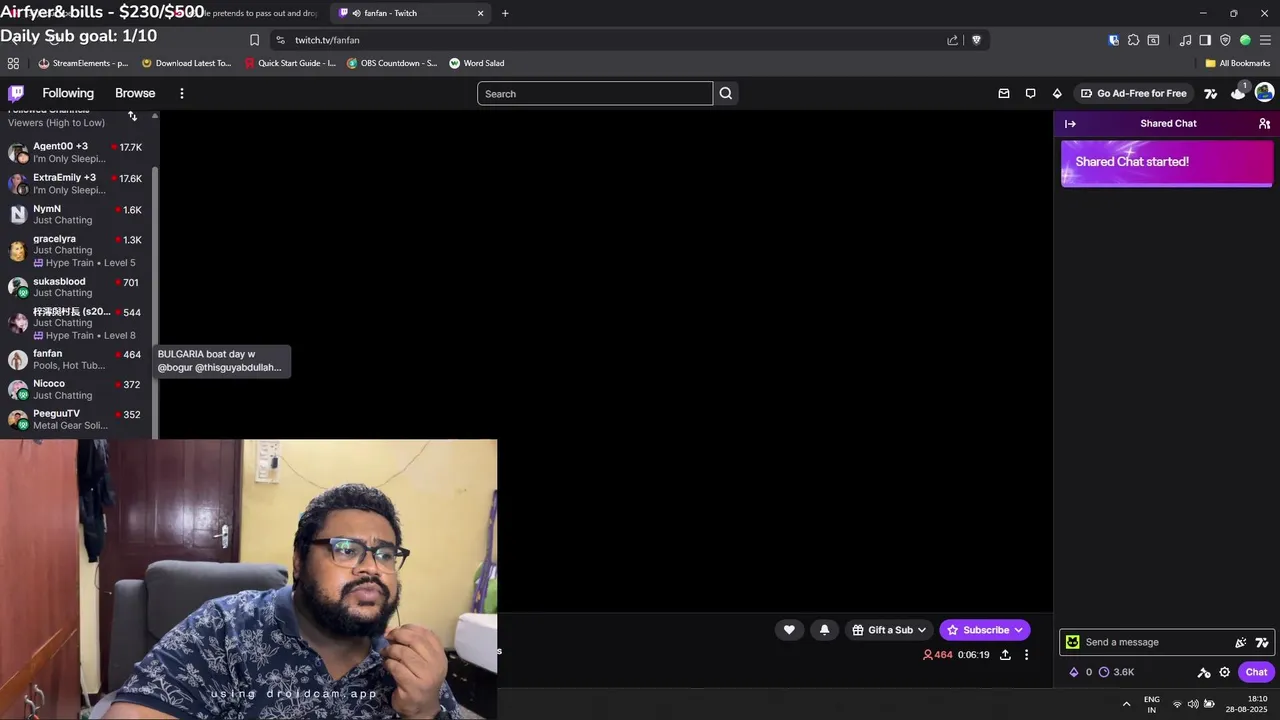The width and height of the screenshot is (1280, 720).
Task: Toggle notifications with the bell button
Action: 824,630
